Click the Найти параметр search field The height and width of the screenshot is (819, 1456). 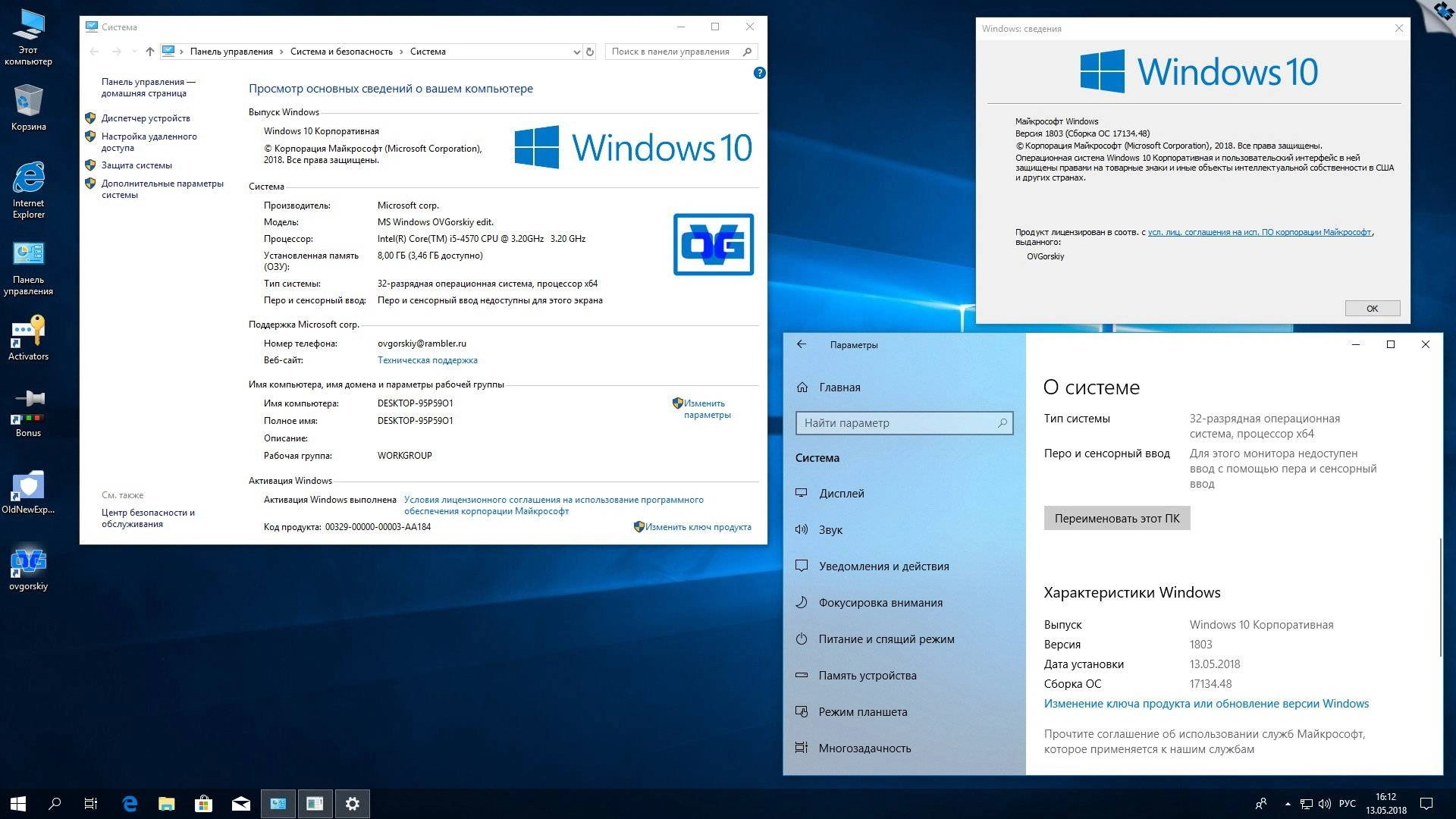(904, 423)
